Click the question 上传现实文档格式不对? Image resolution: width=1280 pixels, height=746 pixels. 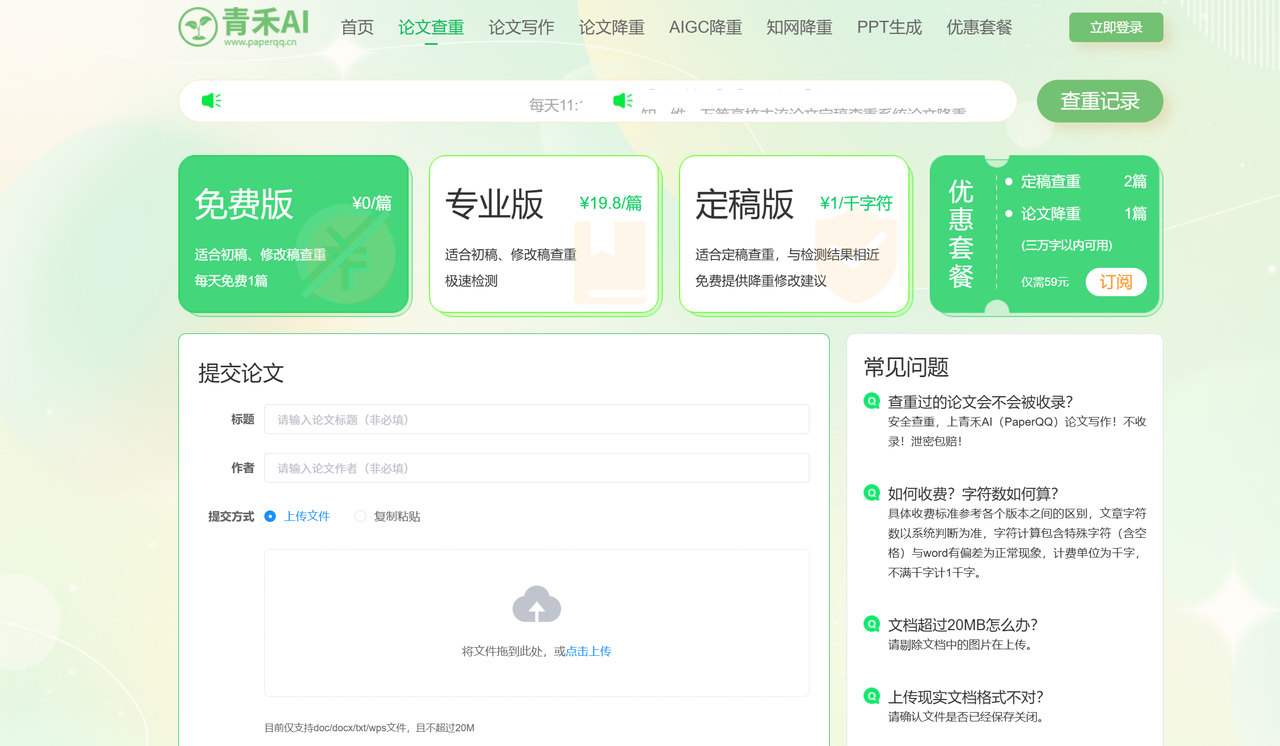(x=966, y=697)
